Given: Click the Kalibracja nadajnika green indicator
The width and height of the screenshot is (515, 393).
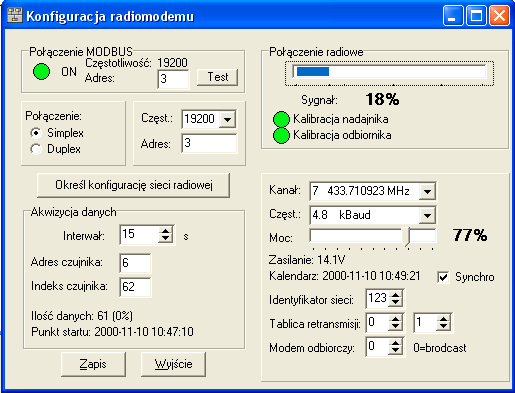Looking at the screenshot, I should tap(281, 119).
